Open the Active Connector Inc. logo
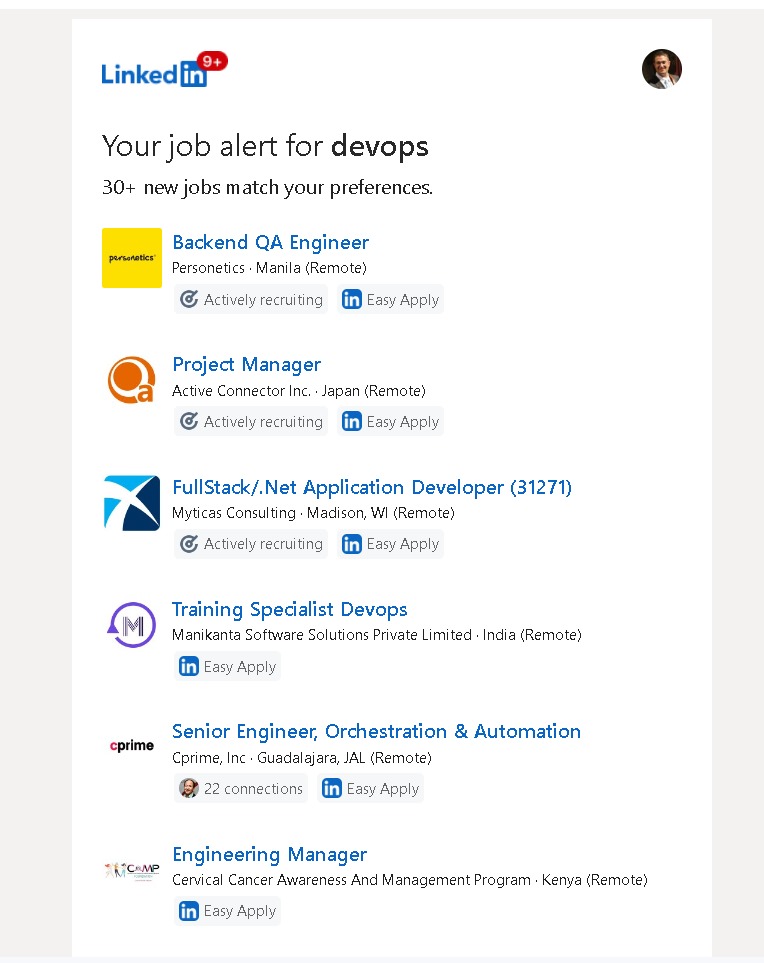The image size is (764, 963). [132, 380]
